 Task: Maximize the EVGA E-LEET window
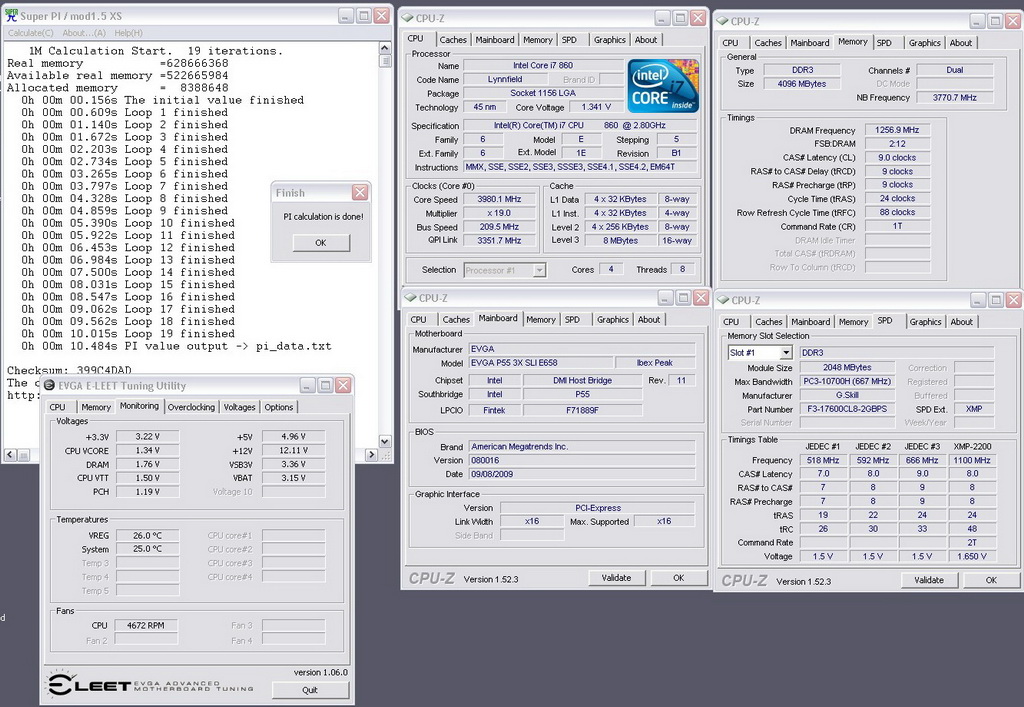pos(325,386)
